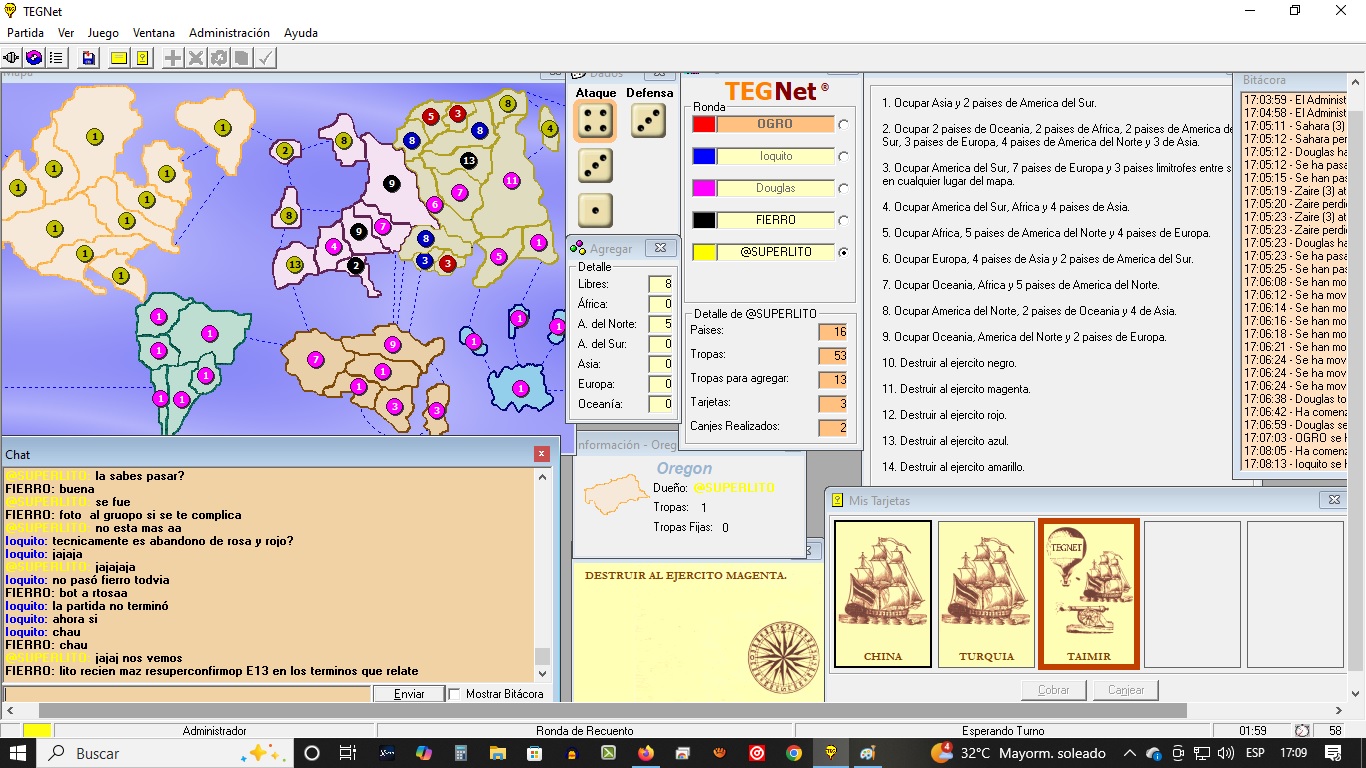Click the blue-magenta globe toolbar icon

34,58
